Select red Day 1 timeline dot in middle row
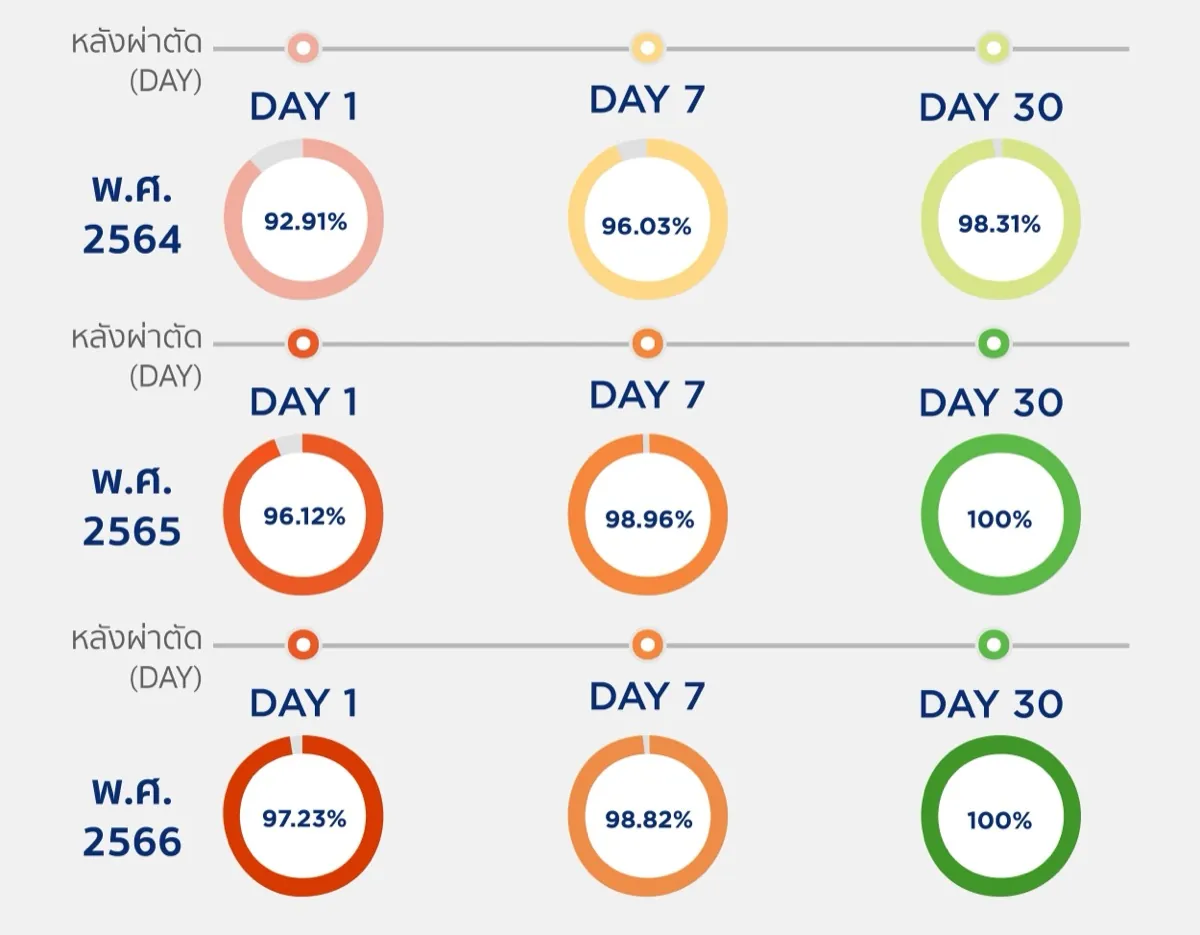1200x935 pixels. [x=303, y=344]
